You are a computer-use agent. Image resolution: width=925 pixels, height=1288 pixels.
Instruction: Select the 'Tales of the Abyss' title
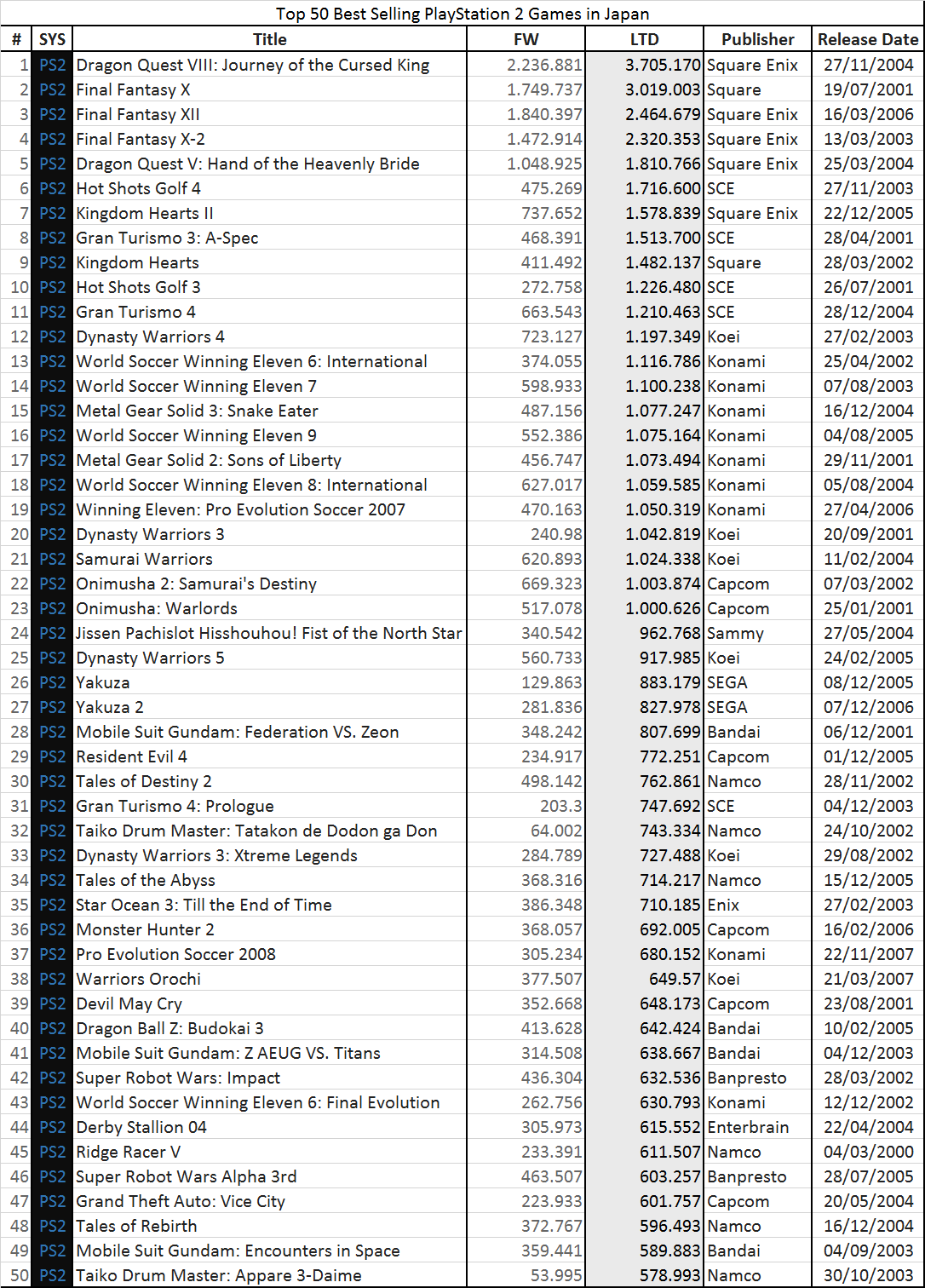coord(146,880)
